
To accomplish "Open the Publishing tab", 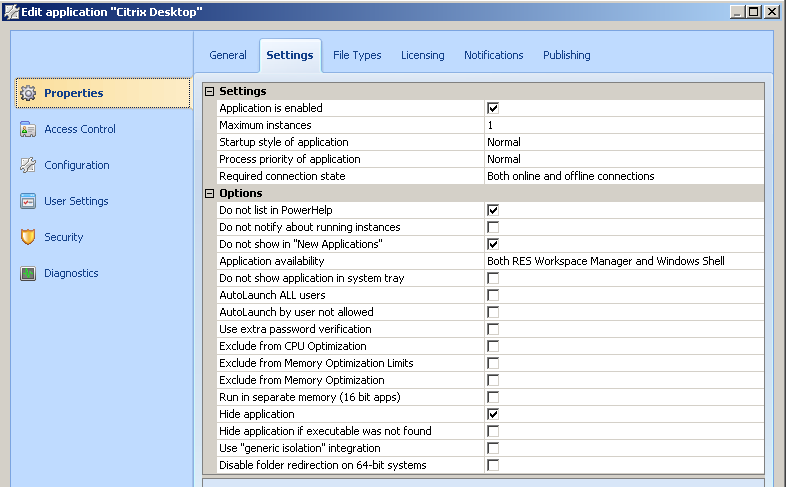I will (x=566, y=55).
